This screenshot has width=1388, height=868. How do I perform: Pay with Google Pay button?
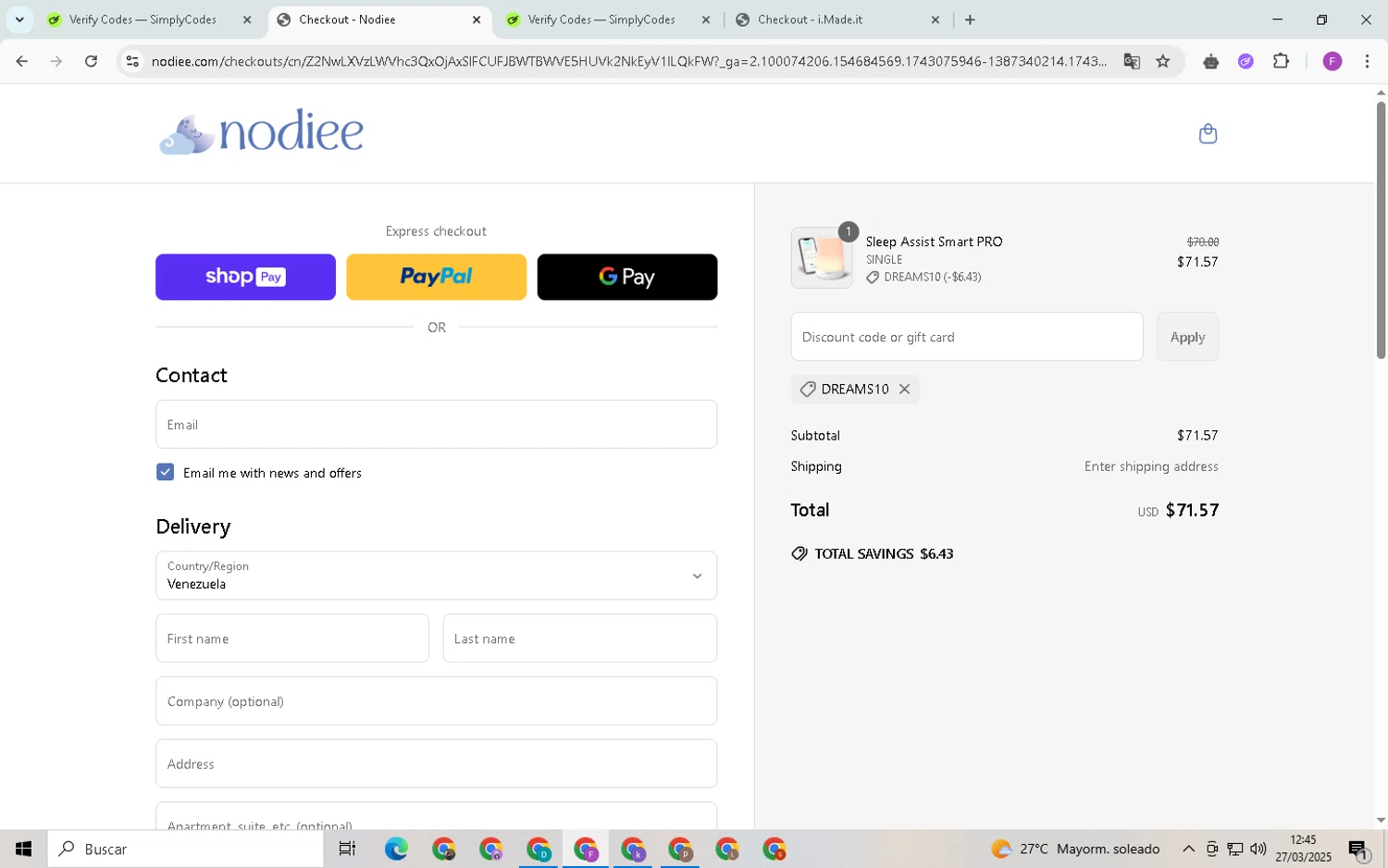626,277
